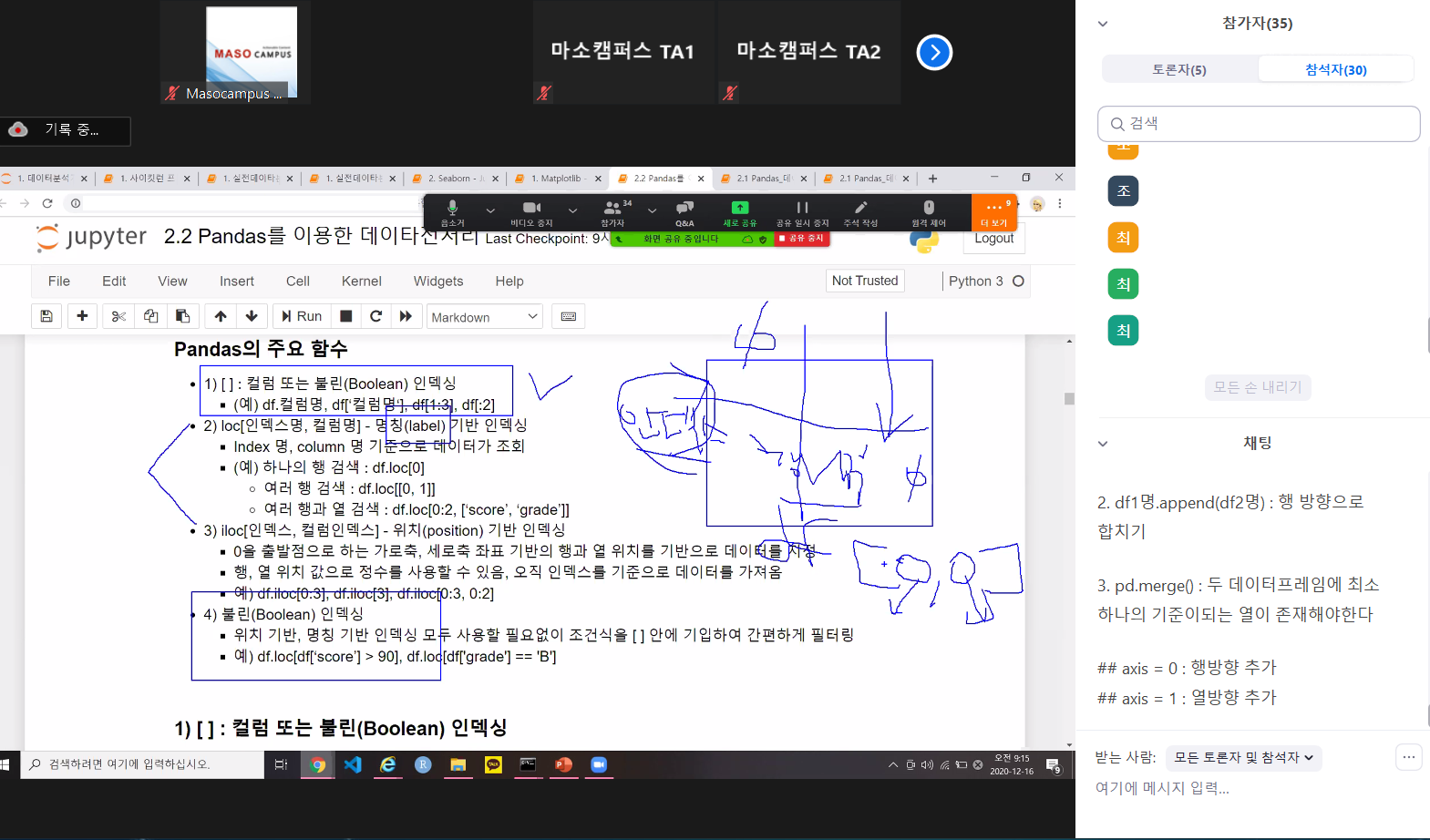
Task: Insert a cell below with plus icon
Action: 82,316
